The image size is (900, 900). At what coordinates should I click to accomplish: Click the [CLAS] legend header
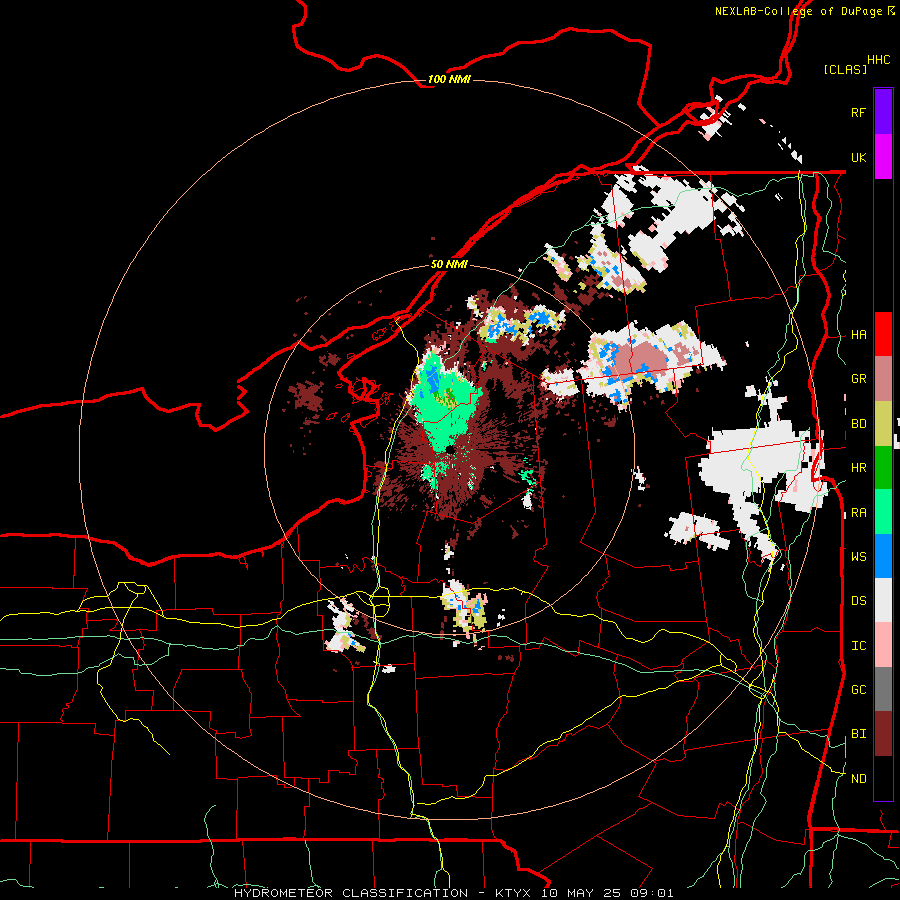coord(845,69)
